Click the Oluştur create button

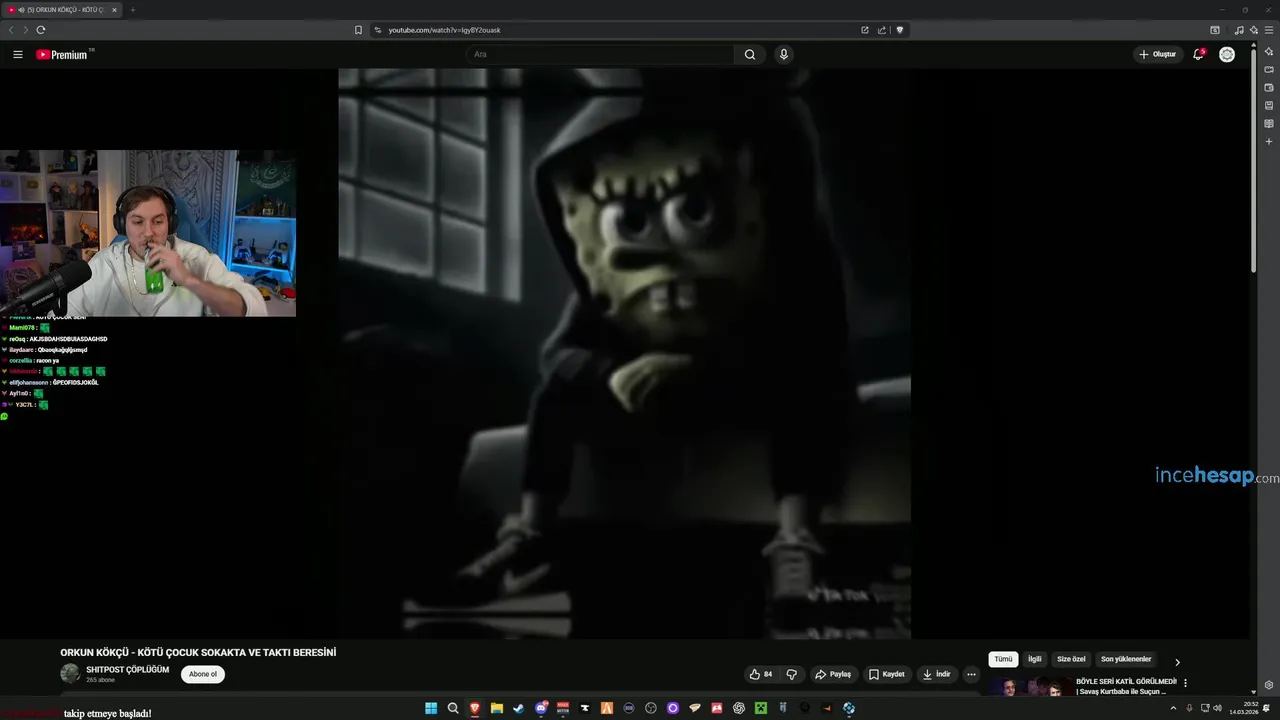tap(1158, 54)
